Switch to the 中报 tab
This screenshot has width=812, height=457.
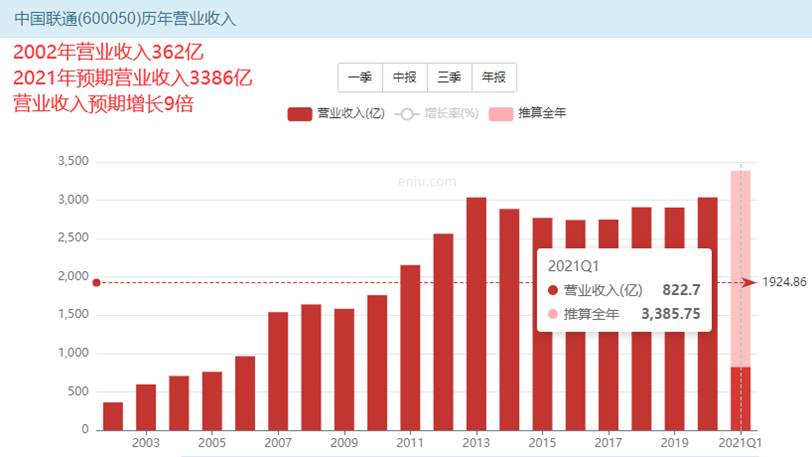click(x=405, y=78)
